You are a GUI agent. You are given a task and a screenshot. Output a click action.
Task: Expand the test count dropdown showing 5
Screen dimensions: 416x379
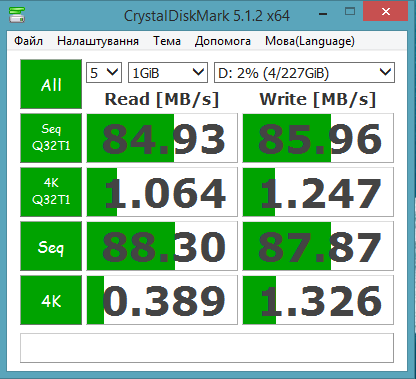[x=104, y=72]
